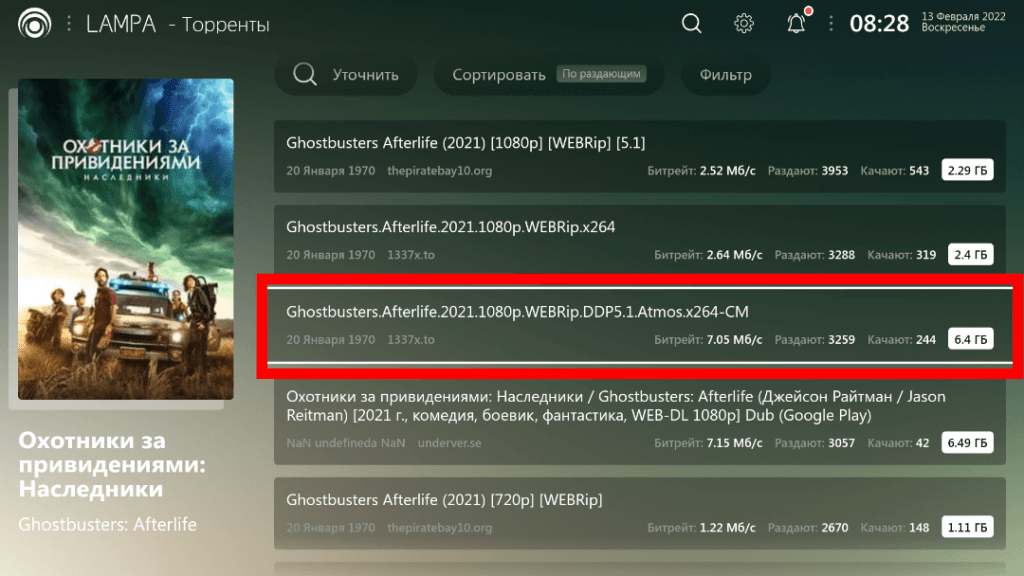
Task: Click the 08:28 clock in header
Action: (x=879, y=23)
